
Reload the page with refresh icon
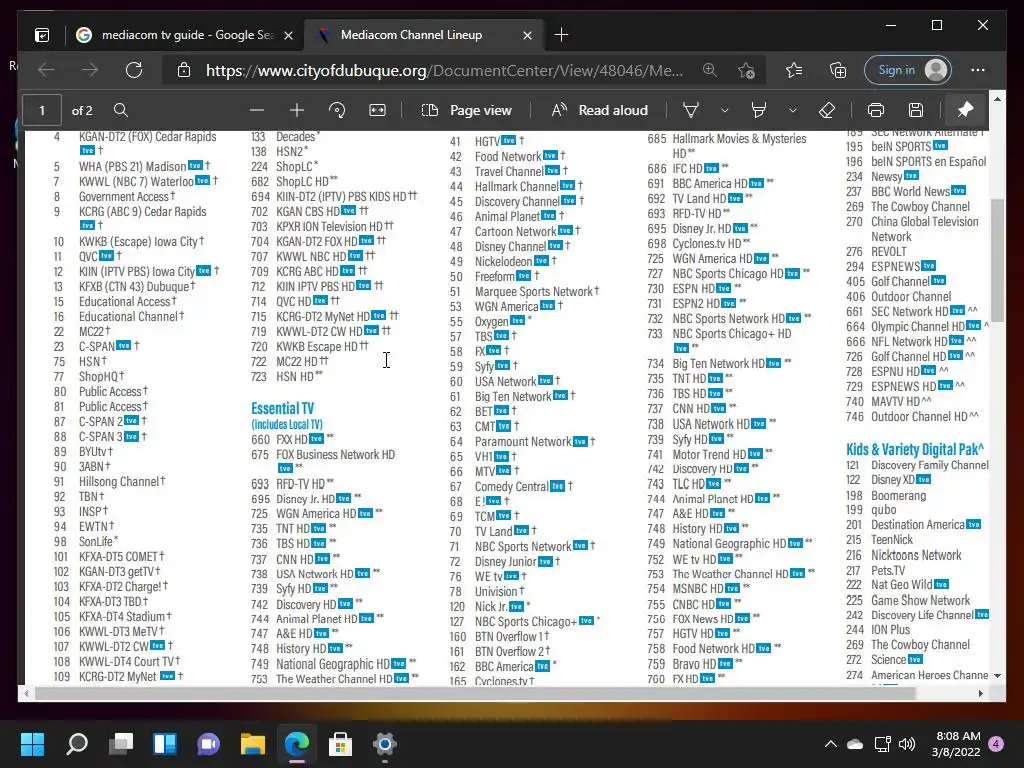(134, 70)
